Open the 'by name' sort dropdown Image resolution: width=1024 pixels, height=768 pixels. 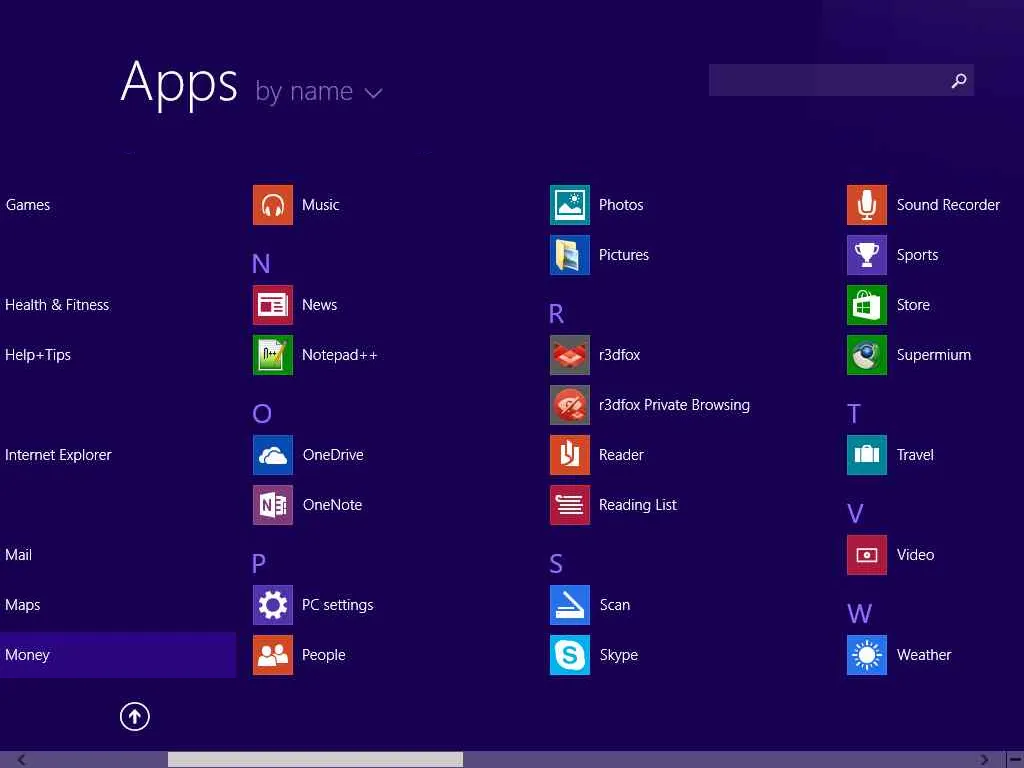click(318, 91)
